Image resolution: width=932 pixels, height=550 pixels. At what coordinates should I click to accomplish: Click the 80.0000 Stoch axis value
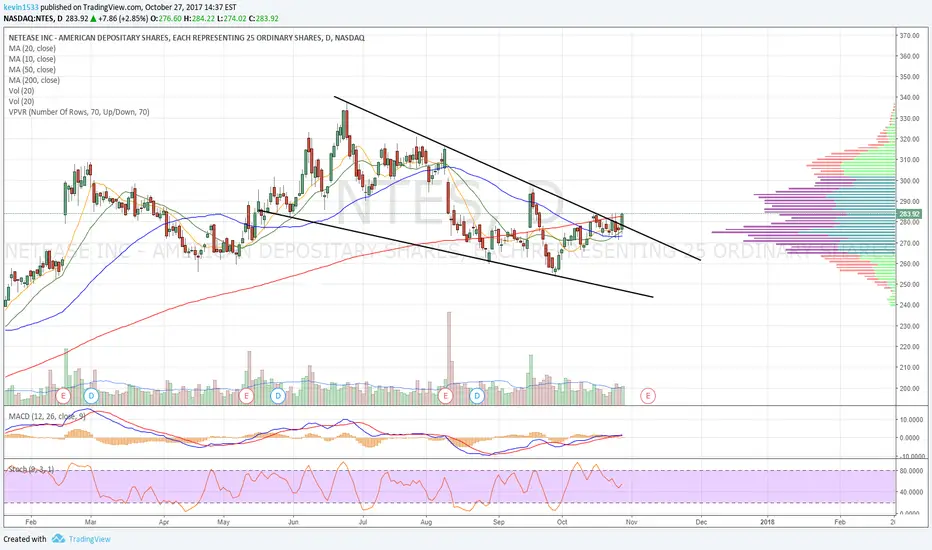point(911,471)
